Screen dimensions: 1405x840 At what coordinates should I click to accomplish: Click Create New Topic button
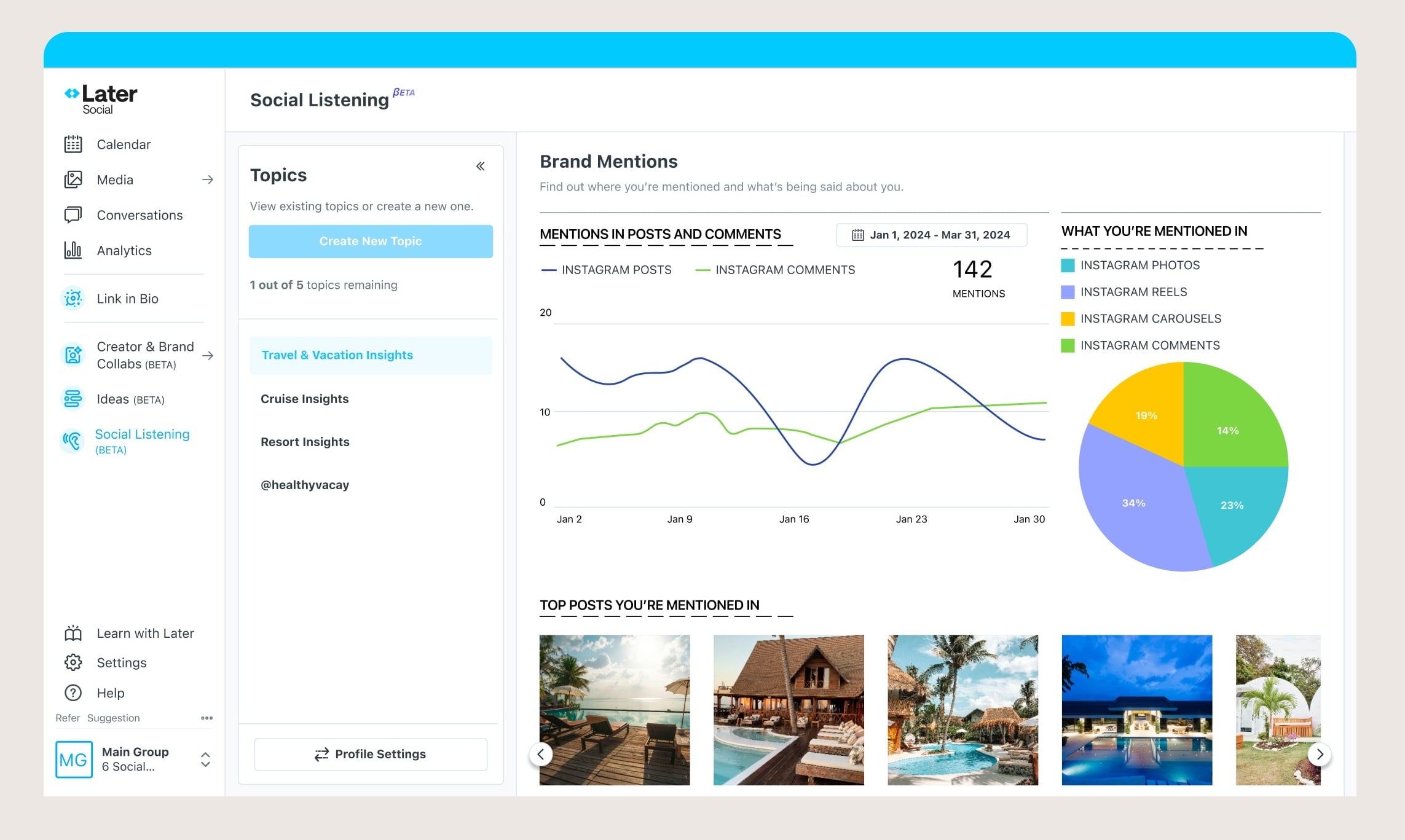point(371,241)
